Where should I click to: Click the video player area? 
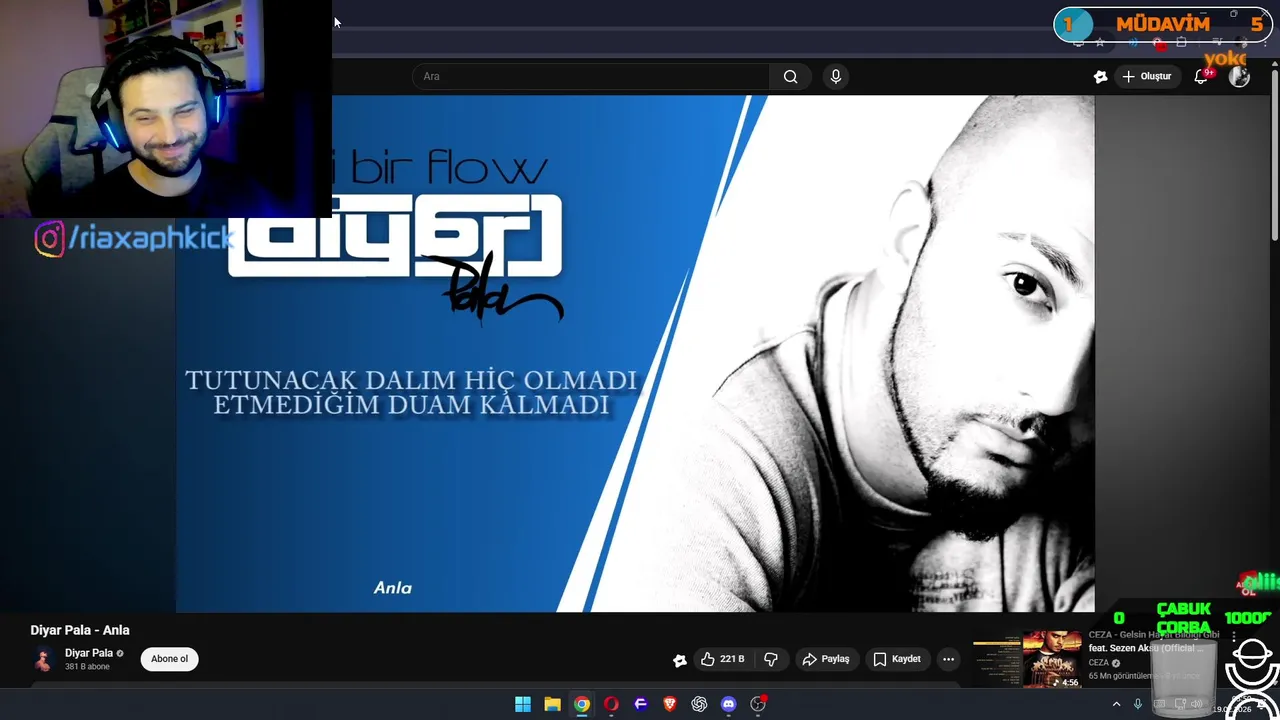click(x=635, y=353)
